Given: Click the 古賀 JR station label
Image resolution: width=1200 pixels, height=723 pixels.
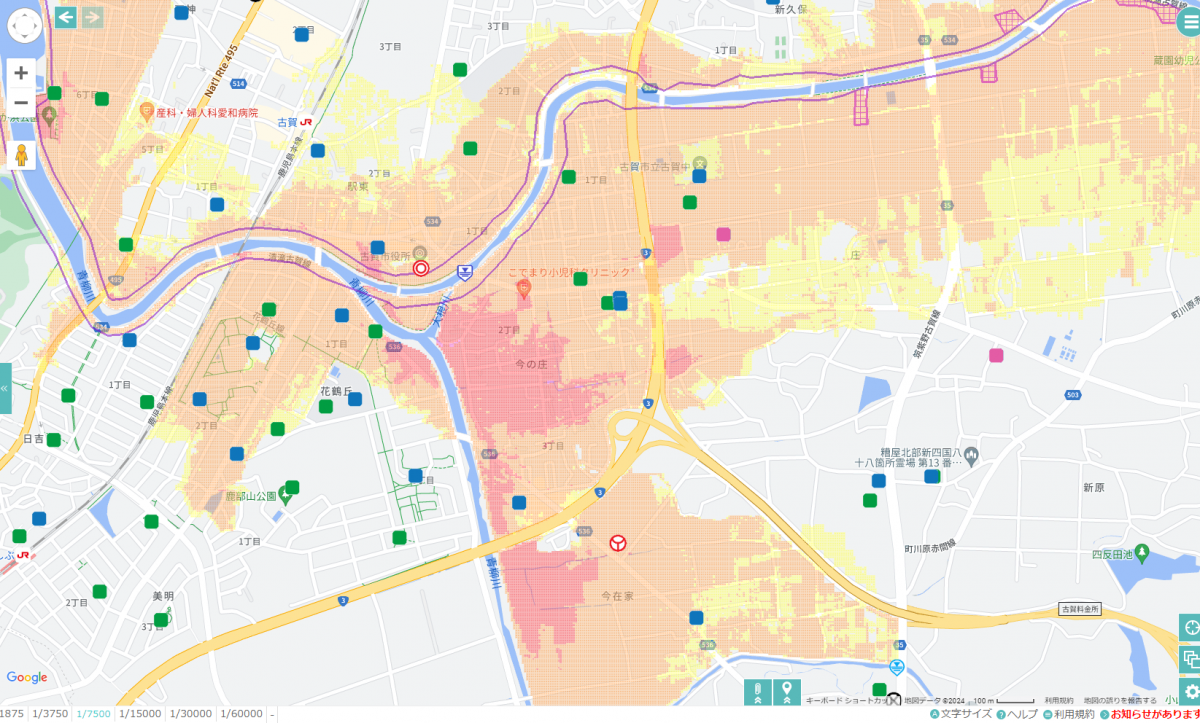Looking at the screenshot, I should (295, 122).
